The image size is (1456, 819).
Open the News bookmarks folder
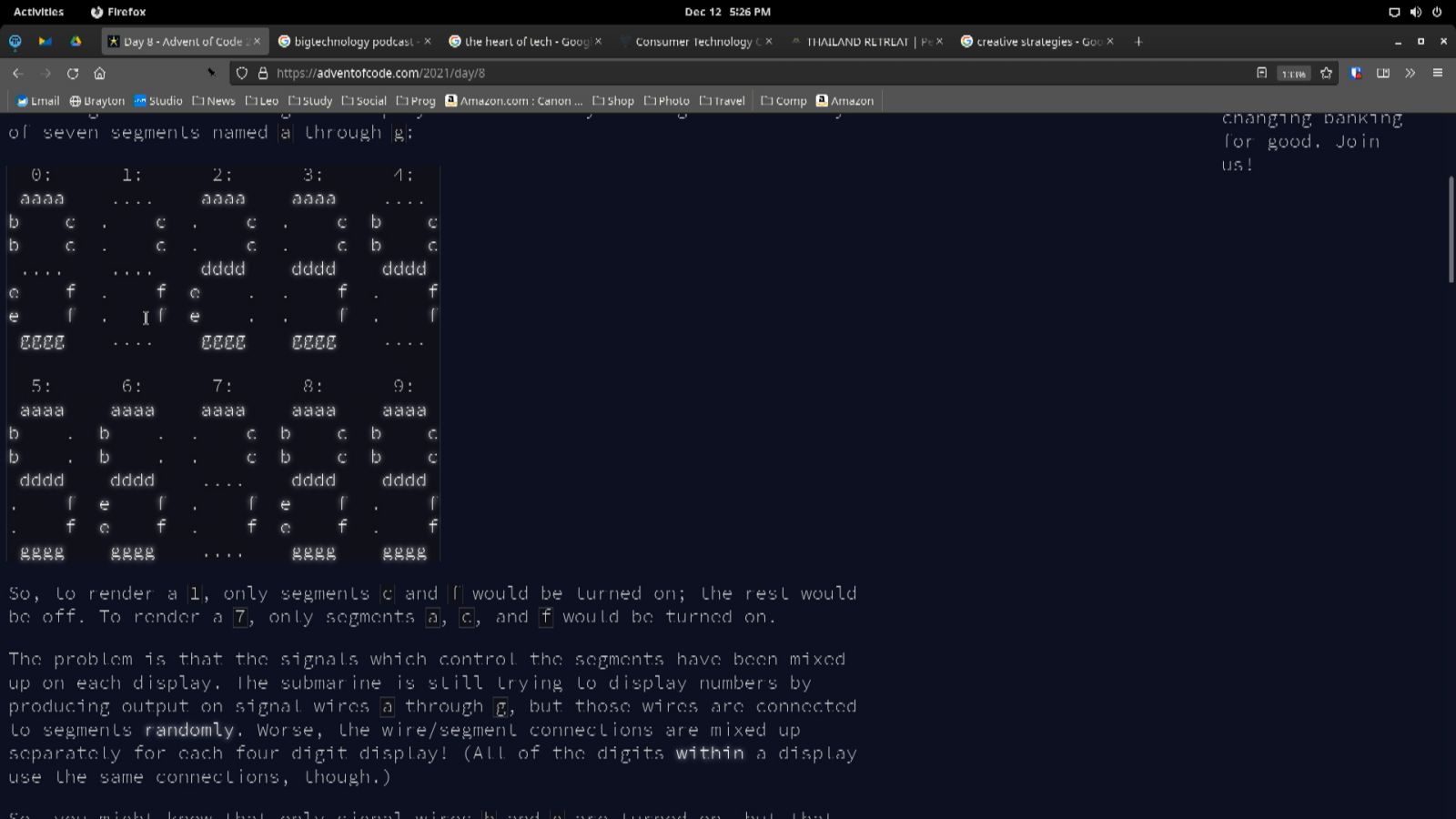click(217, 101)
